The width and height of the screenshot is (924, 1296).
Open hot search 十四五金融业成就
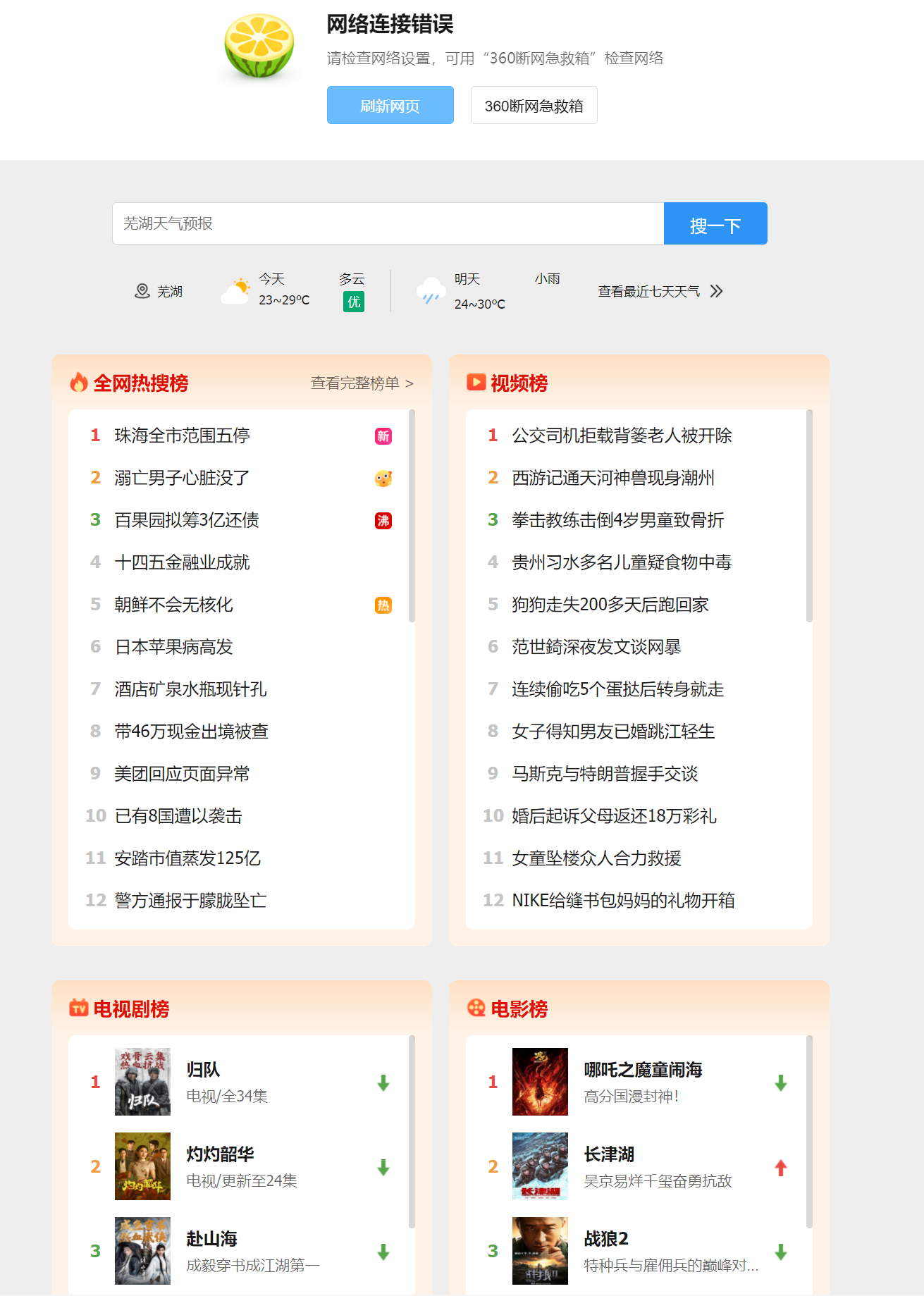tap(183, 562)
